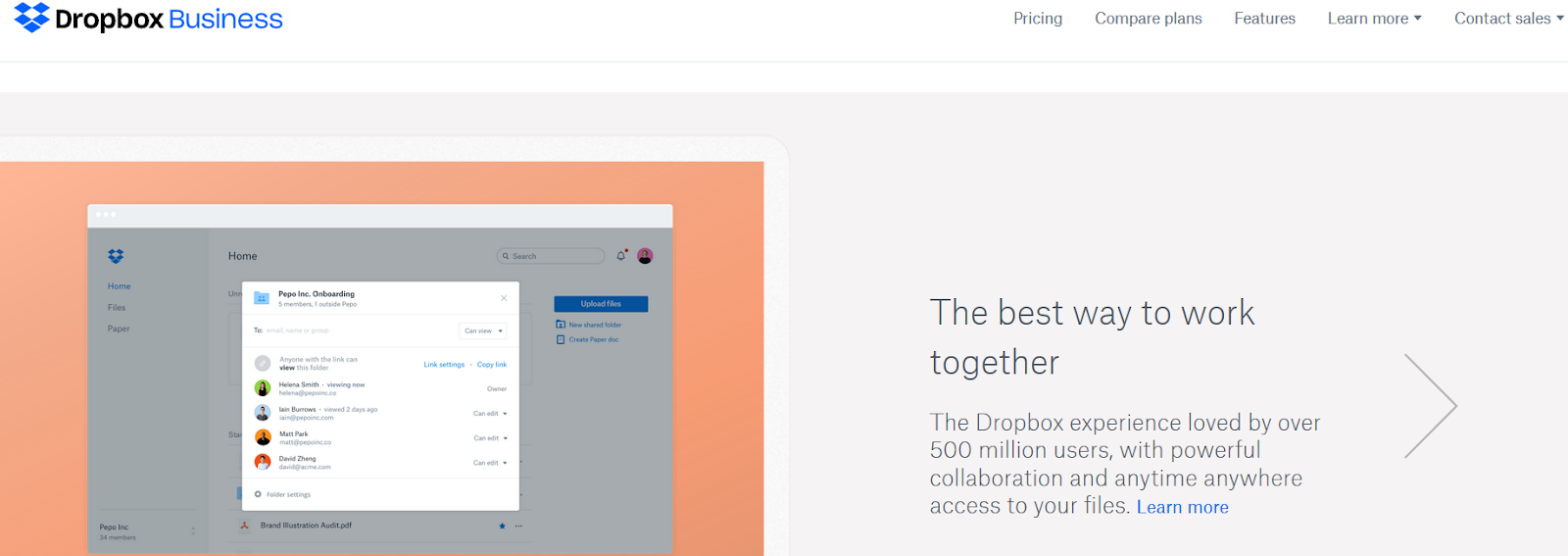The width and height of the screenshot is (1568, 556).
Task: Click the user avatar in mockup header
Action: pyautogui.click(x=645, y=256)
